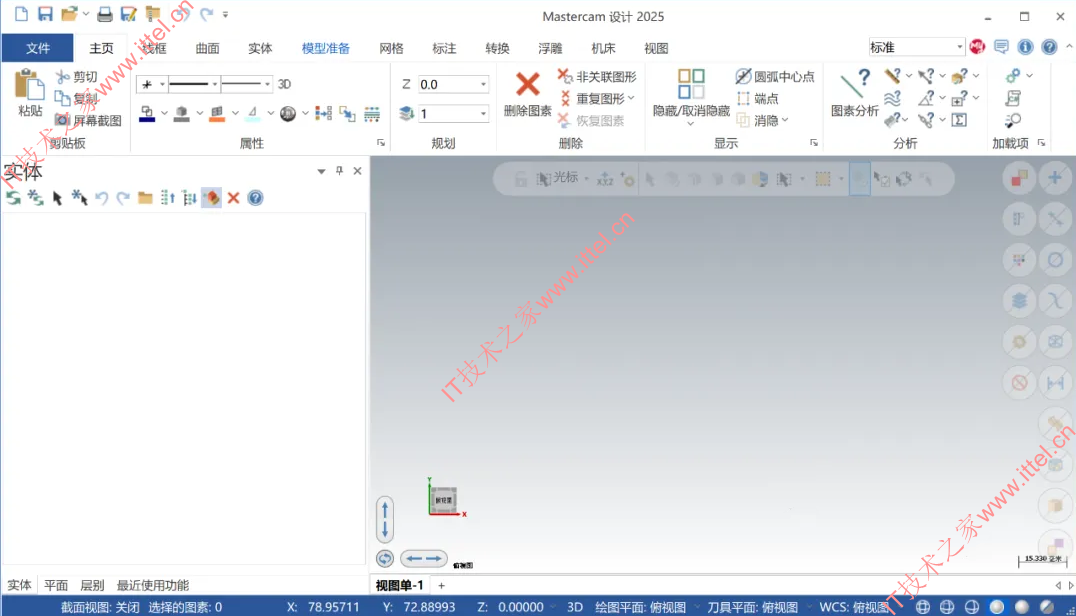
Task: Click the 重复图形 duplicates icon
Action: point(564,98)
